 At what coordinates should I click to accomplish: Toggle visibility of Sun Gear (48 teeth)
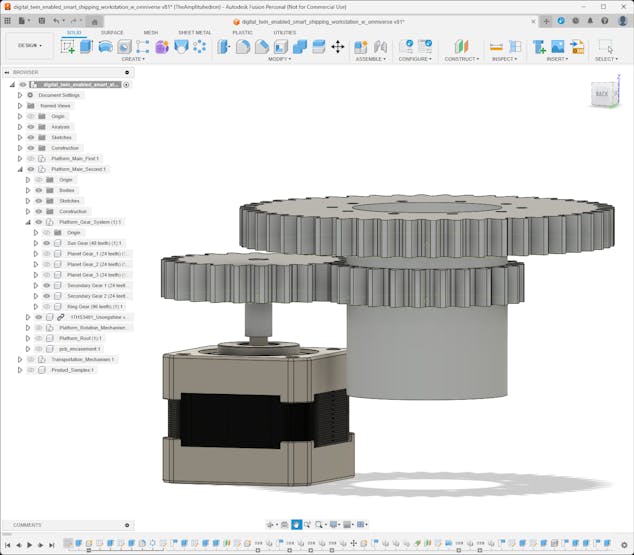point(46,243)
